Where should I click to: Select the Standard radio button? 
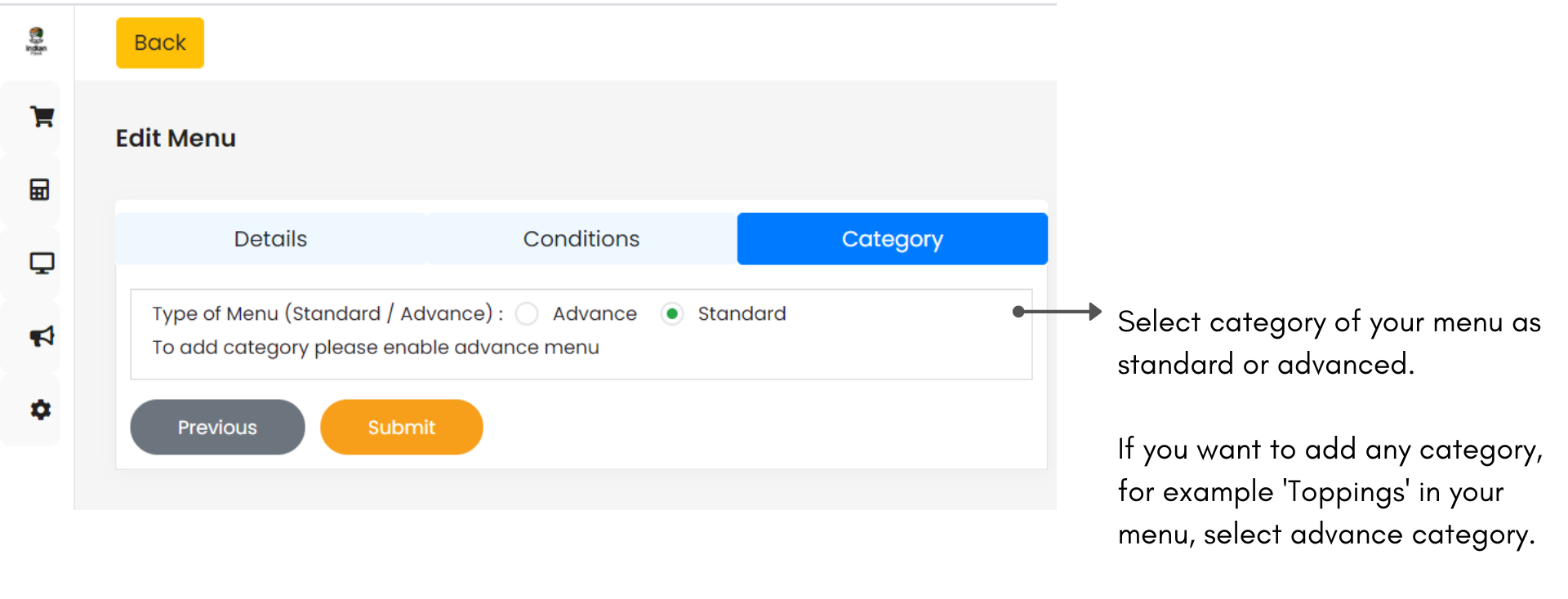pyautogui.click(x=672, y=314)
